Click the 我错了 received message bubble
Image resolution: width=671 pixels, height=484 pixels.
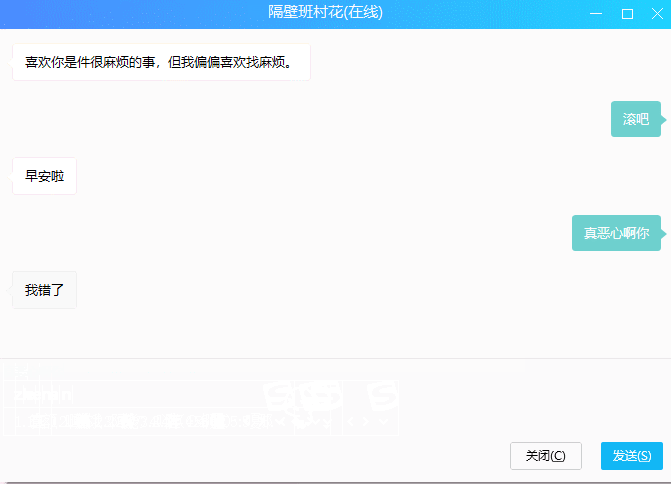click(x=45, y=290)
